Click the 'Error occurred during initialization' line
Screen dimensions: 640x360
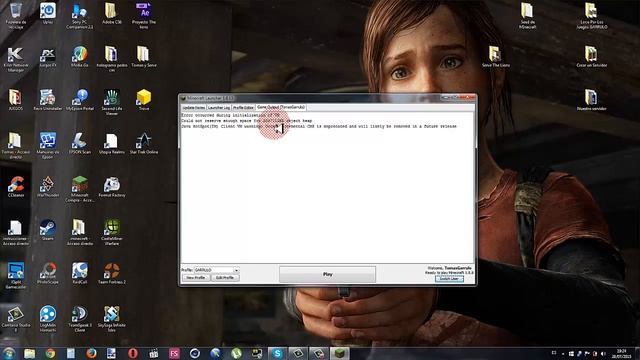coord(231,116)
